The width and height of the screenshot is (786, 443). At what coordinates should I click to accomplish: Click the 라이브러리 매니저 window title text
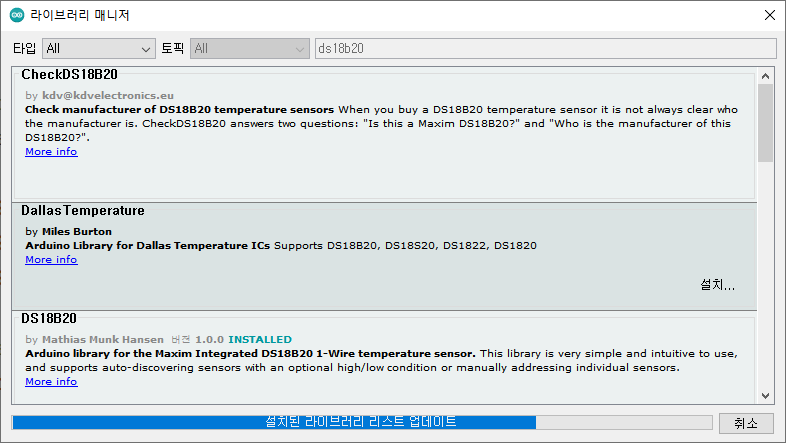pyautogui.click(x=80, y=15)
